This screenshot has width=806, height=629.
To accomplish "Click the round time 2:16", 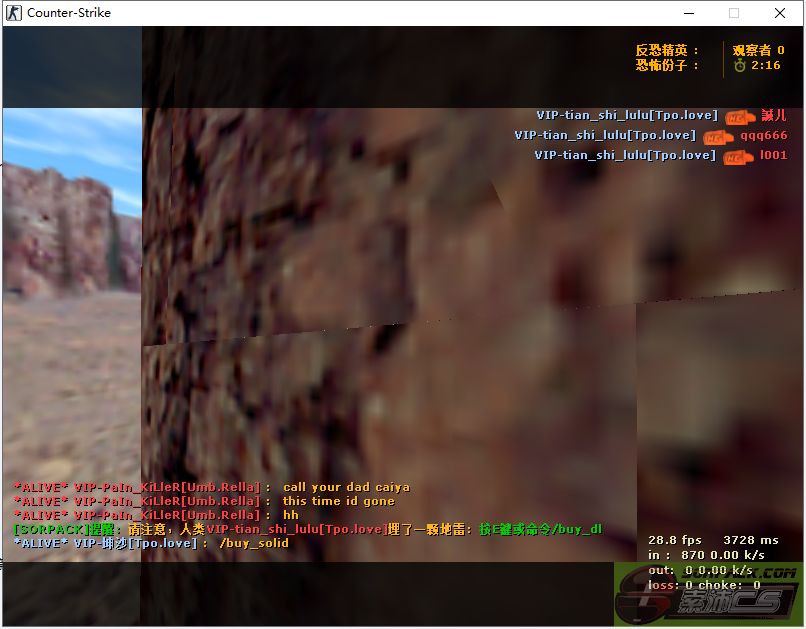I will point(765,65).
